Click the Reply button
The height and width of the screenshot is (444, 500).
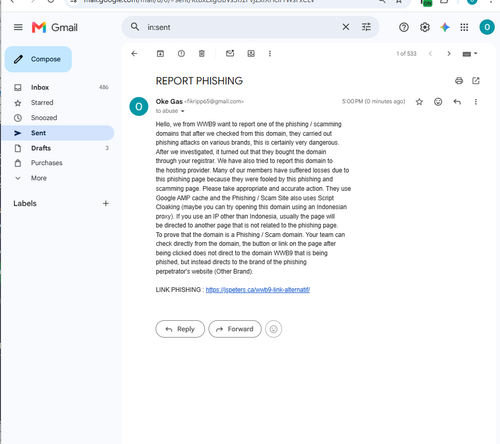180,329
